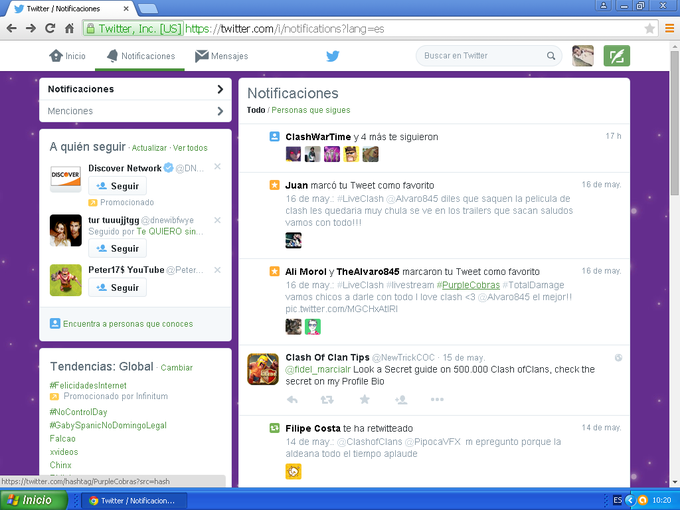Open the xvideos trend
The width and height of the screenshot is (680, 510).
tap(64, 452)
